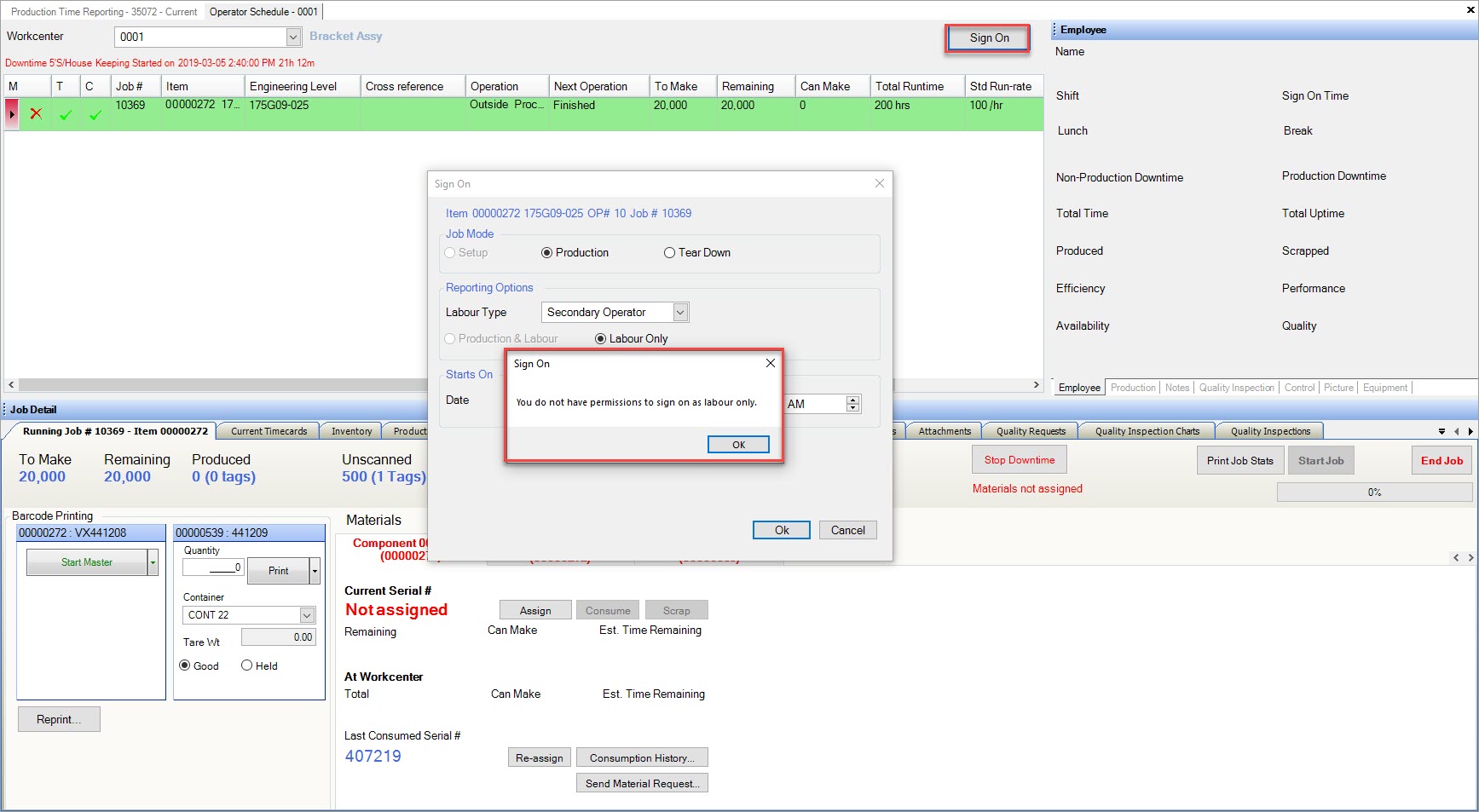This screenshot has height=812, width=1479.
Task: Switch to Employee panel Notes tab
Action: [x=1177, y=388]
